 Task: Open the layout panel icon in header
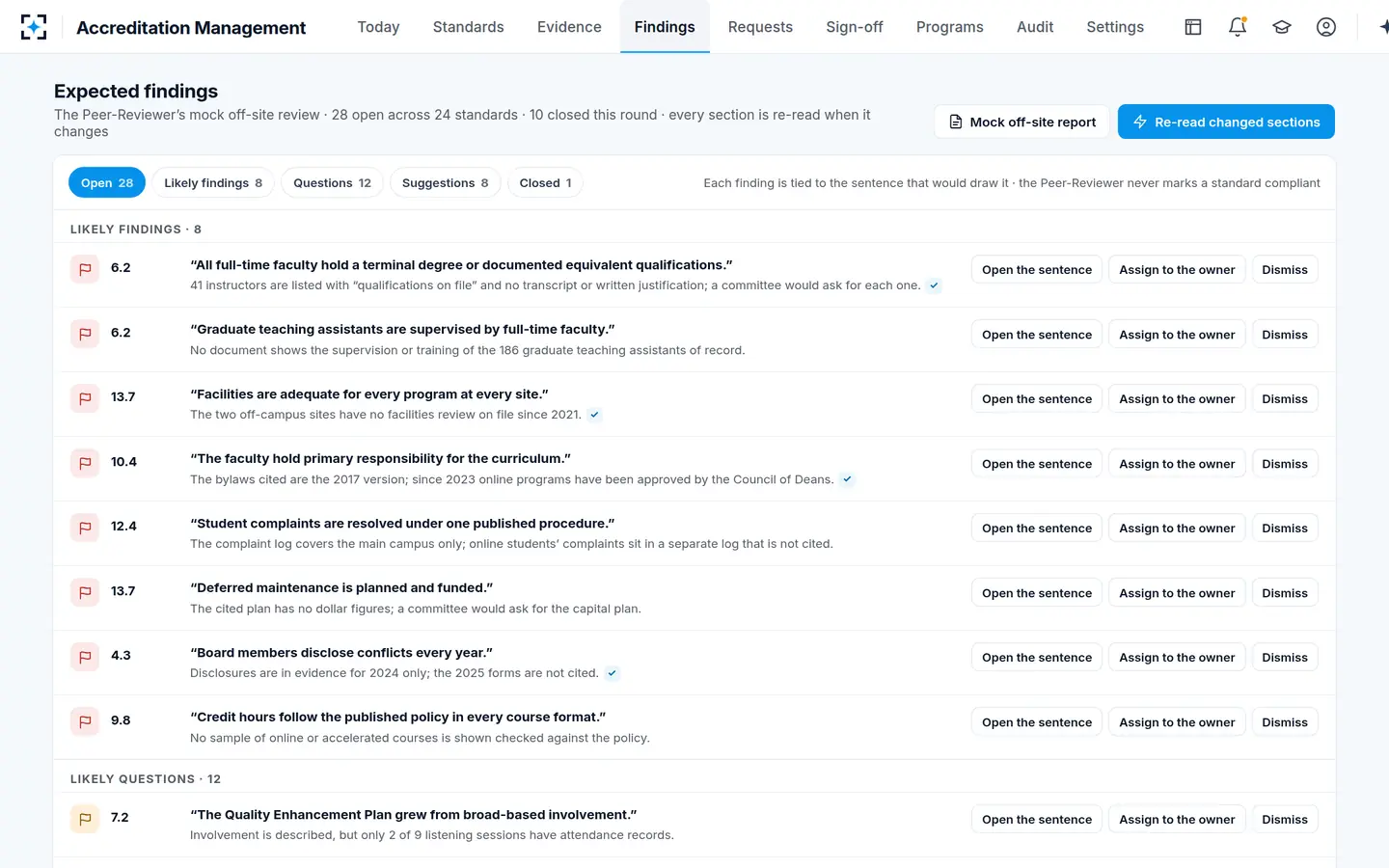(1193, 27)
